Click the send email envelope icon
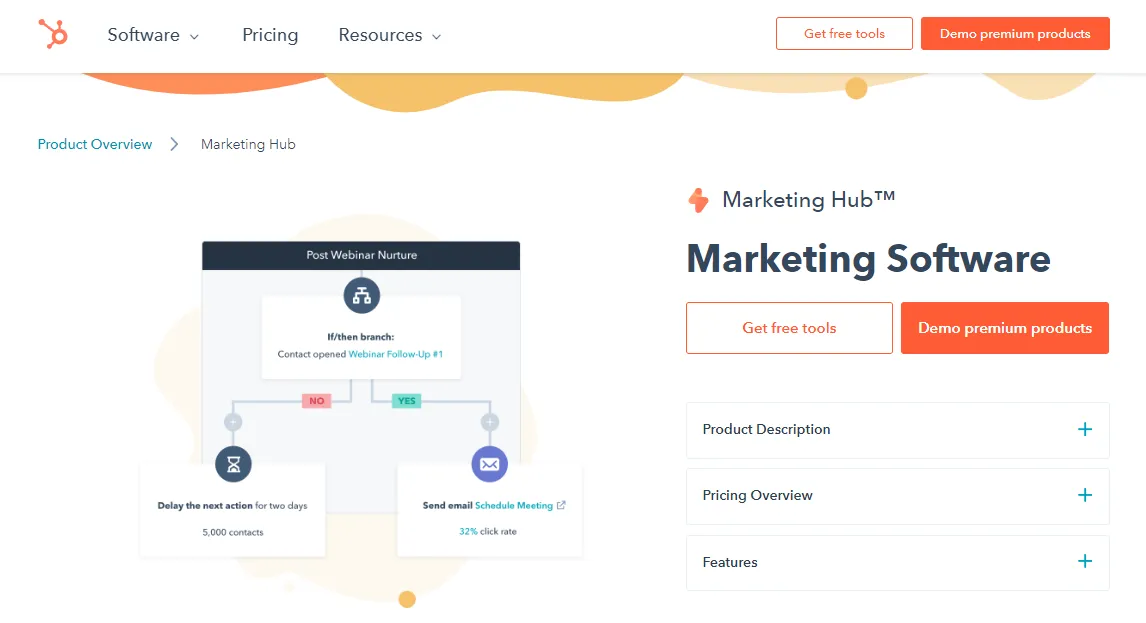1146x623 pixels. [x=490, y=464]
